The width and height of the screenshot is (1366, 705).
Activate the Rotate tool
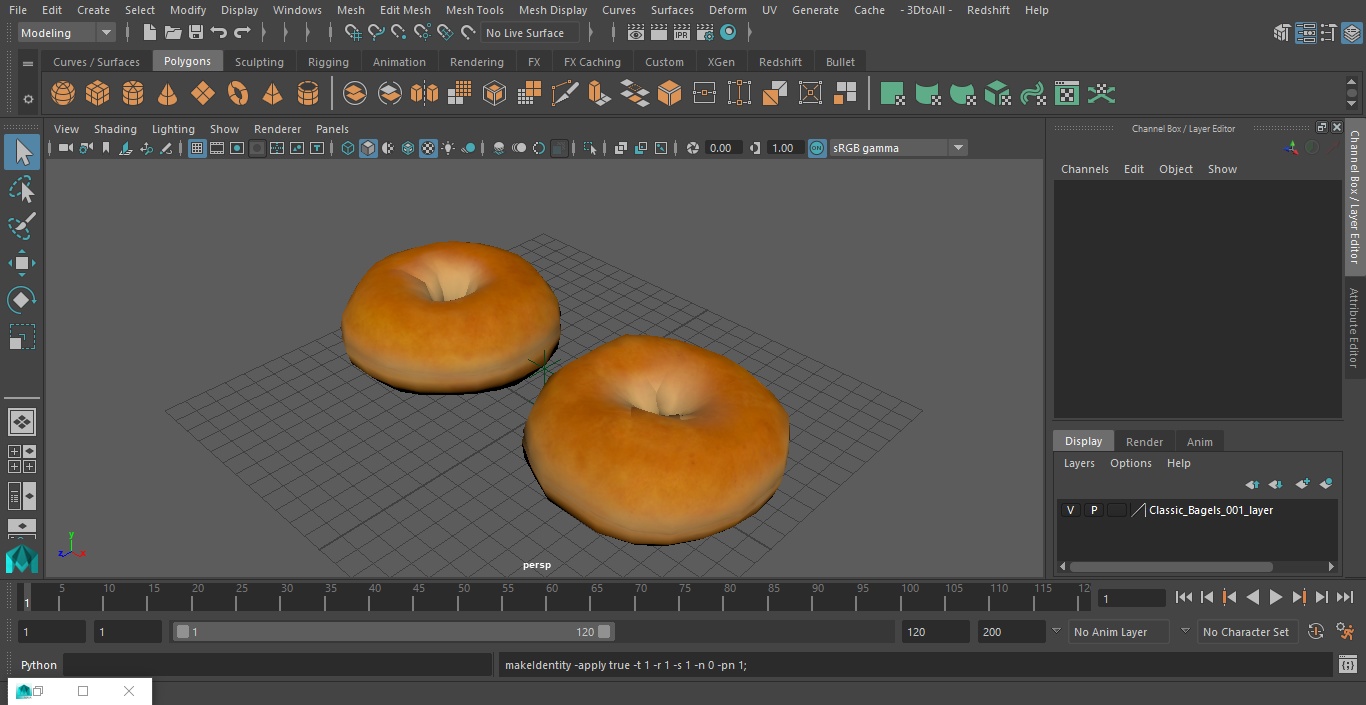point(22,300)
